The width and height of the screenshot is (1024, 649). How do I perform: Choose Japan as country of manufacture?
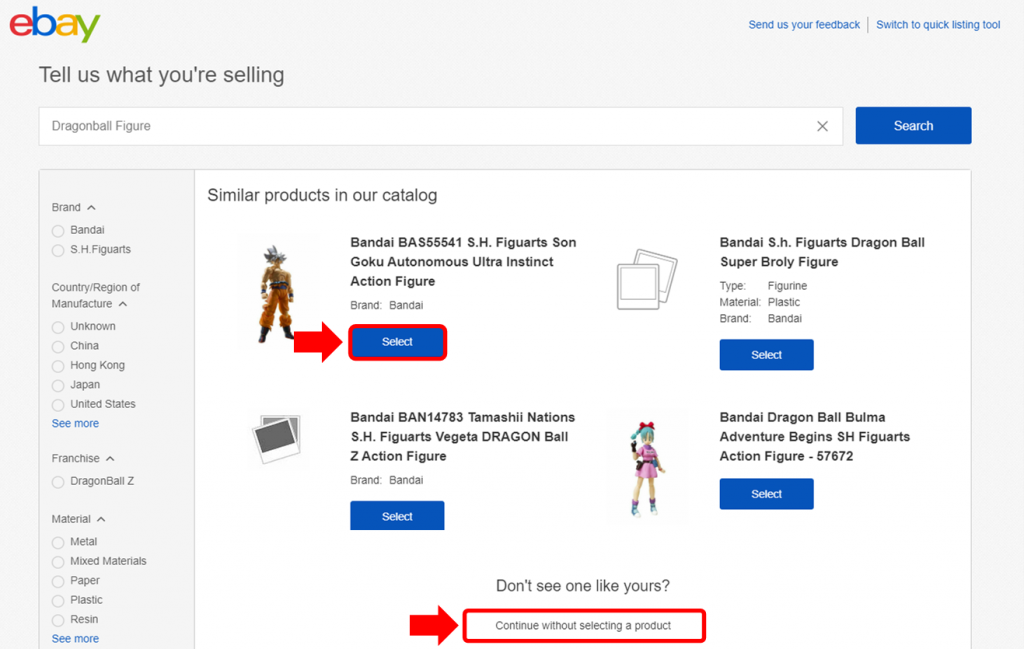coord(58,386)
